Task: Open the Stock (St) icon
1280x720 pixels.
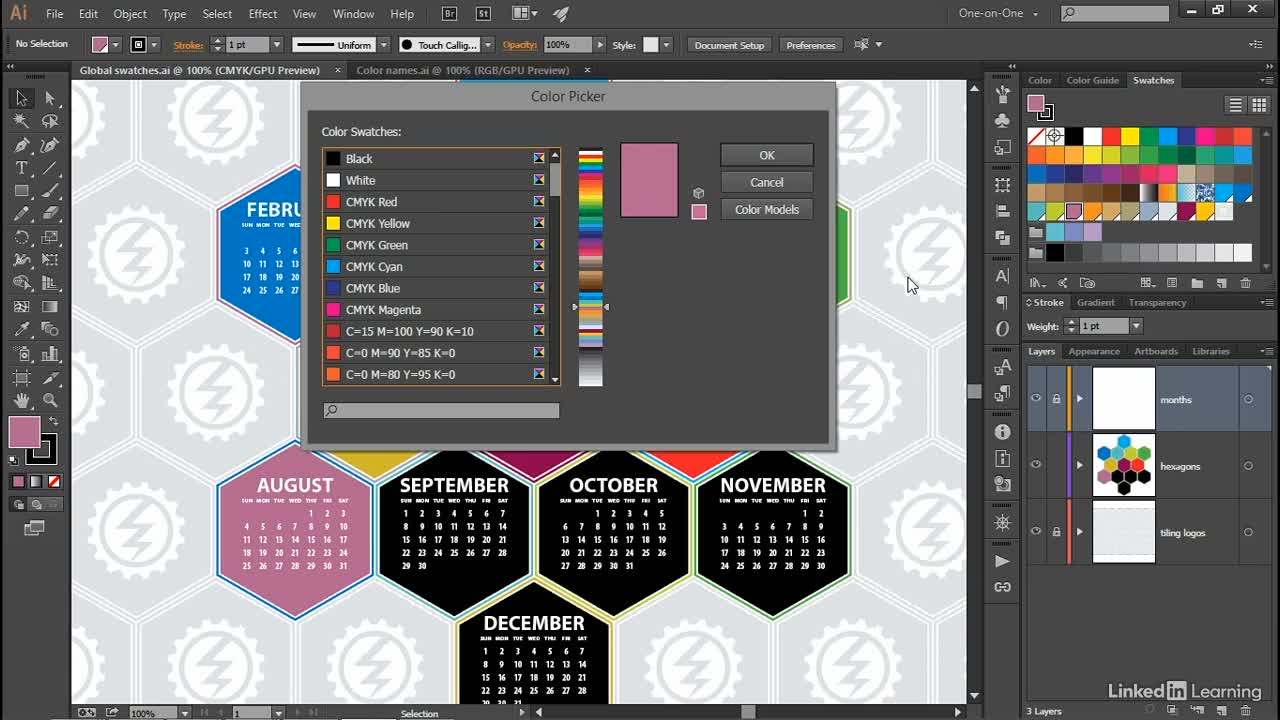Action: (x=484, y=14)
